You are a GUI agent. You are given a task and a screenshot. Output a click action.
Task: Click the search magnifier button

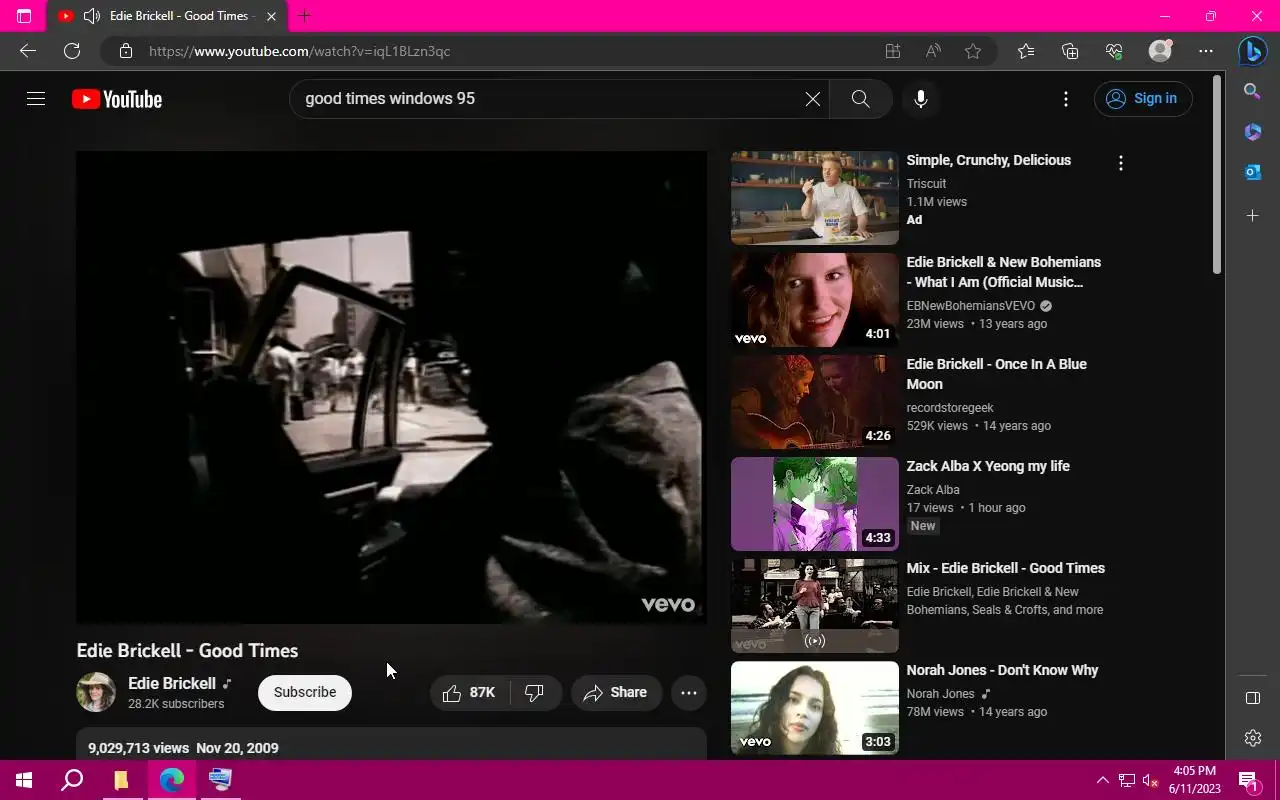pyautogui.click(x=860, y=99)
